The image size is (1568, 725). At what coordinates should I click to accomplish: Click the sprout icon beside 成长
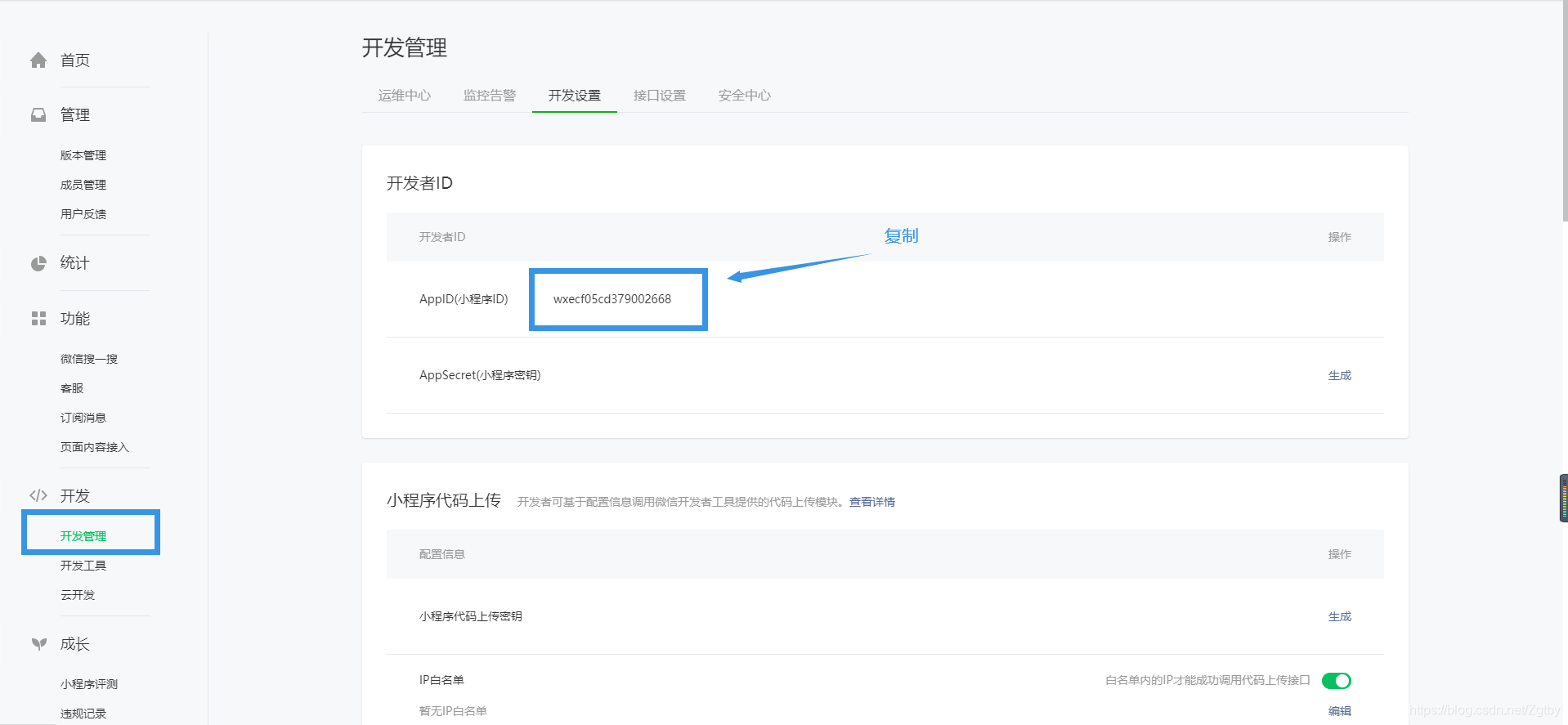tap(38, 644)
